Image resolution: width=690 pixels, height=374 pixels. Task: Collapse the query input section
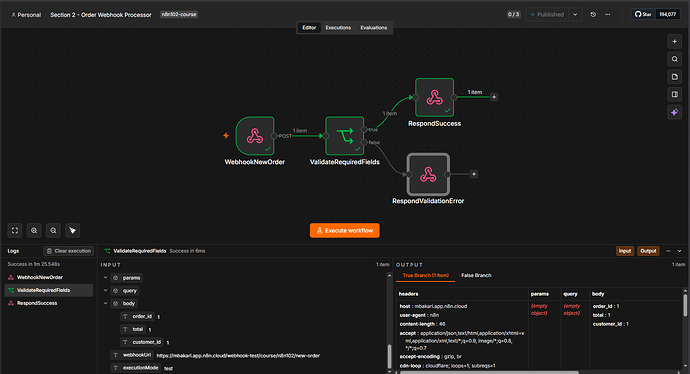pyautogui.click(x=106, y=290)
